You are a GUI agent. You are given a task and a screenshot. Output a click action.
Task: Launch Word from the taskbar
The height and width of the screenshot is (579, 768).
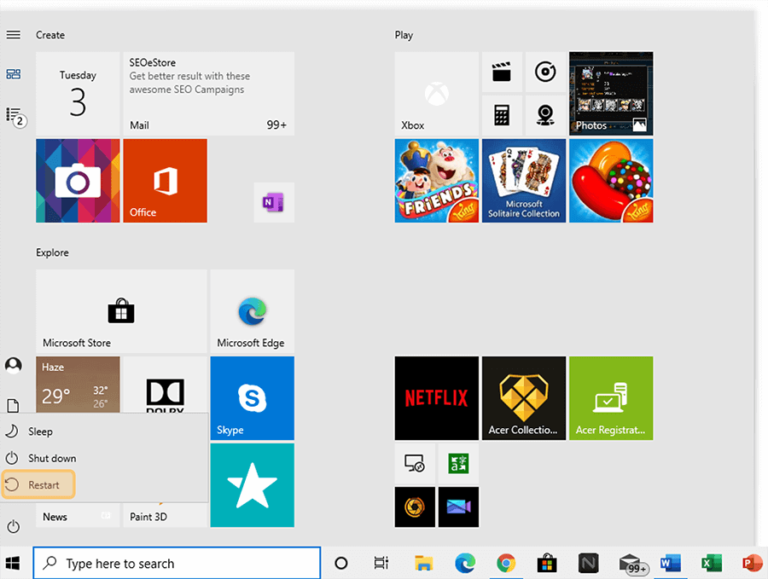(670, 563)
